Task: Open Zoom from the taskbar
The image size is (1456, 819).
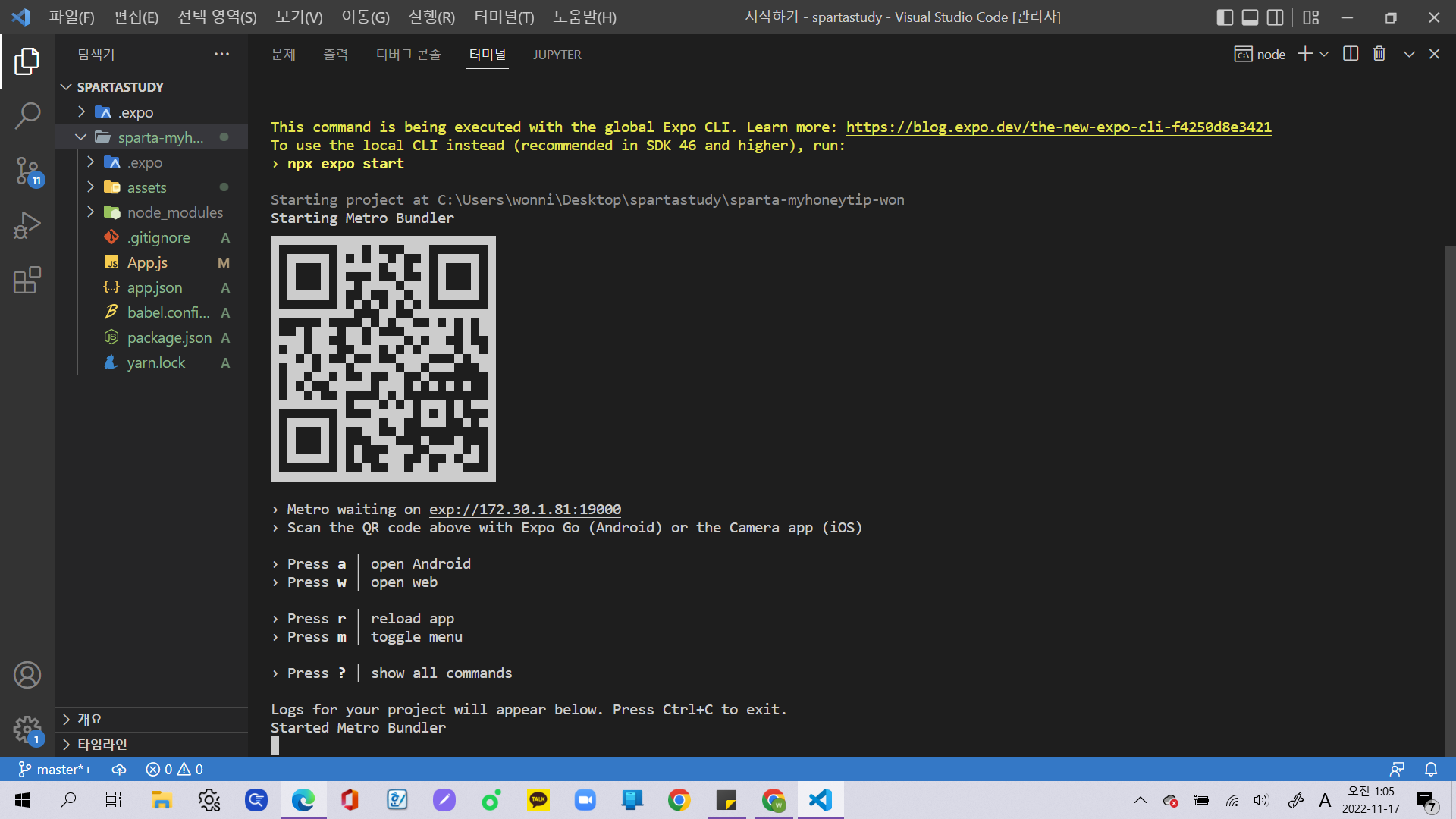Action: coord(585,800)
